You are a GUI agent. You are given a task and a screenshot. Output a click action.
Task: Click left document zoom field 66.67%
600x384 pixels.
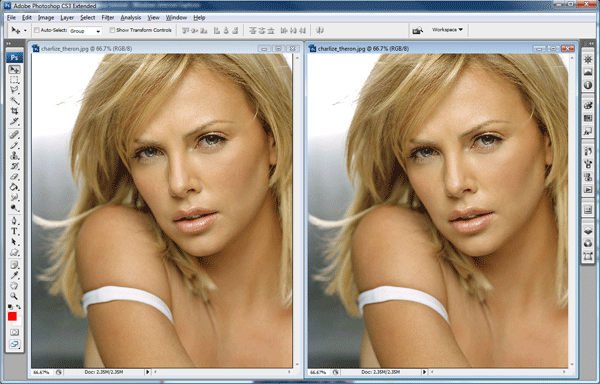tap(41, 372)
